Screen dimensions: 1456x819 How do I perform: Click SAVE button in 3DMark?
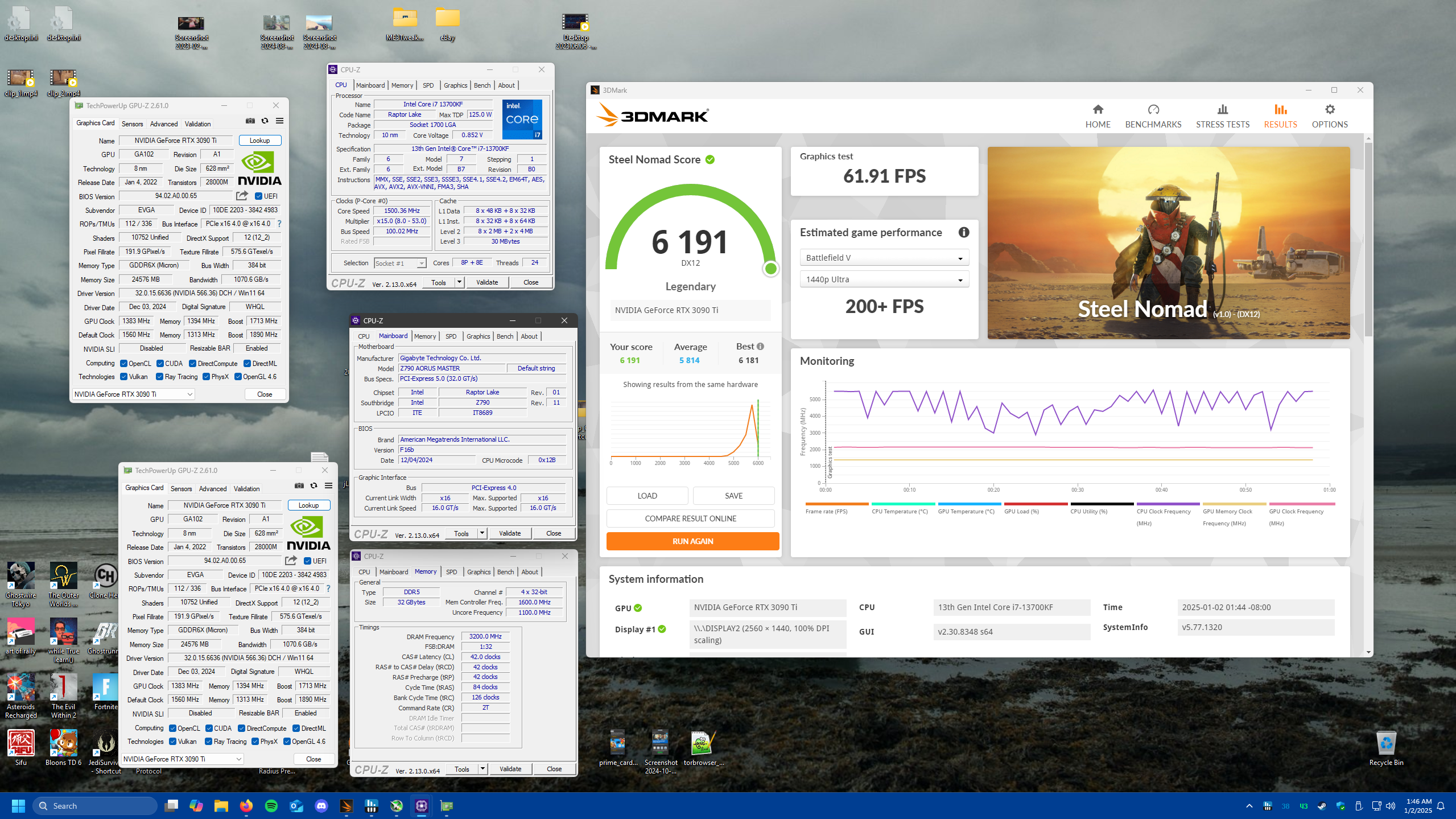pyautogui.click(x=733, y=496)
